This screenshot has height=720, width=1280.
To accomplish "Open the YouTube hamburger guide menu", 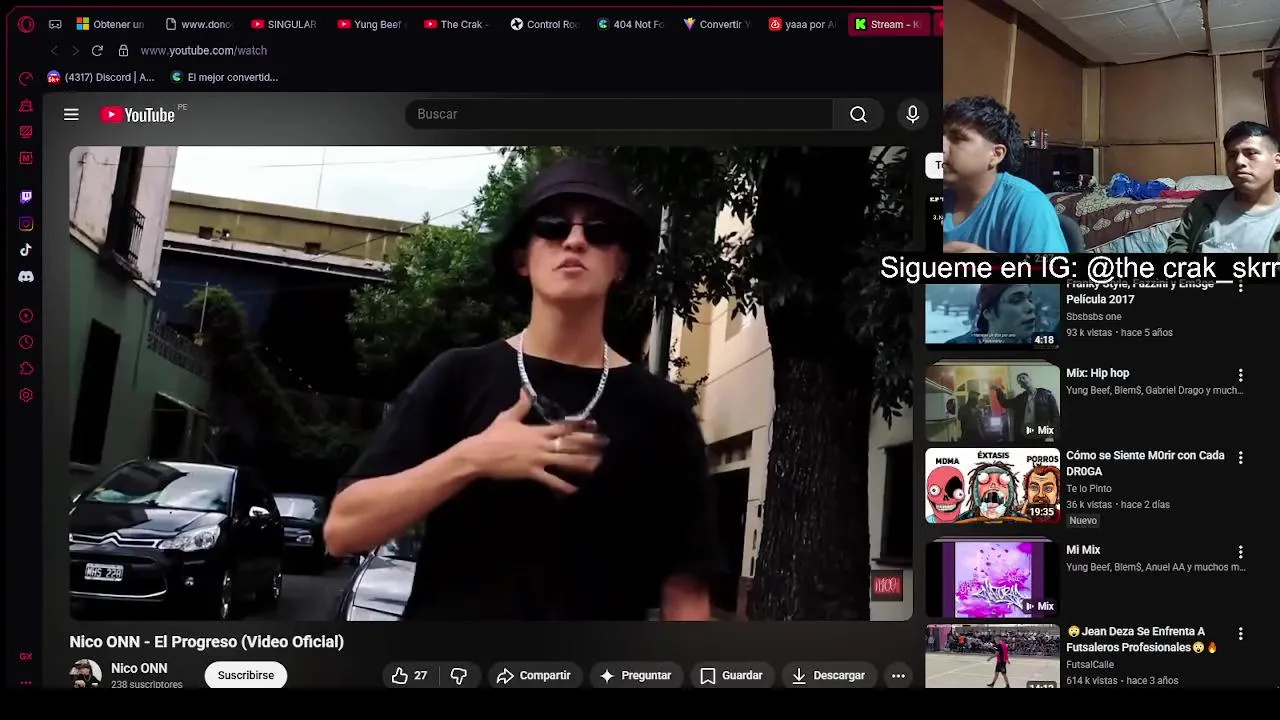I will (71, 114).
